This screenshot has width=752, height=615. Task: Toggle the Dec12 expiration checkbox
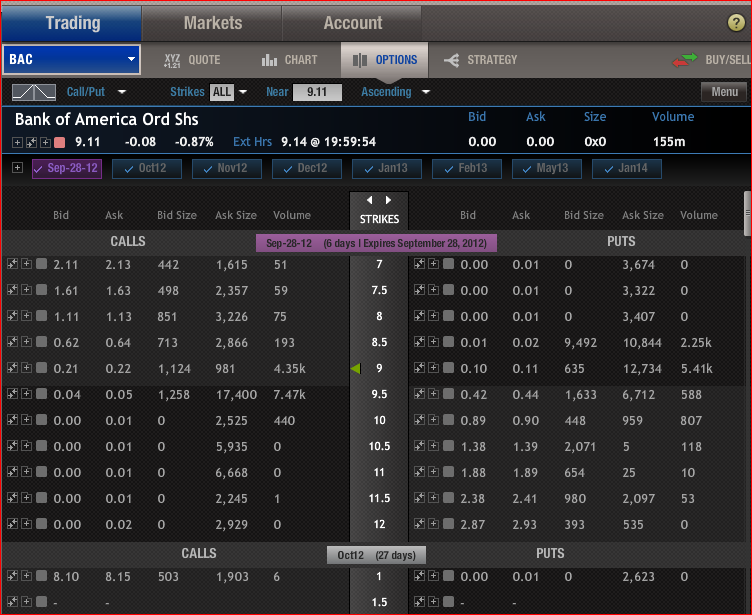[307, 168]
